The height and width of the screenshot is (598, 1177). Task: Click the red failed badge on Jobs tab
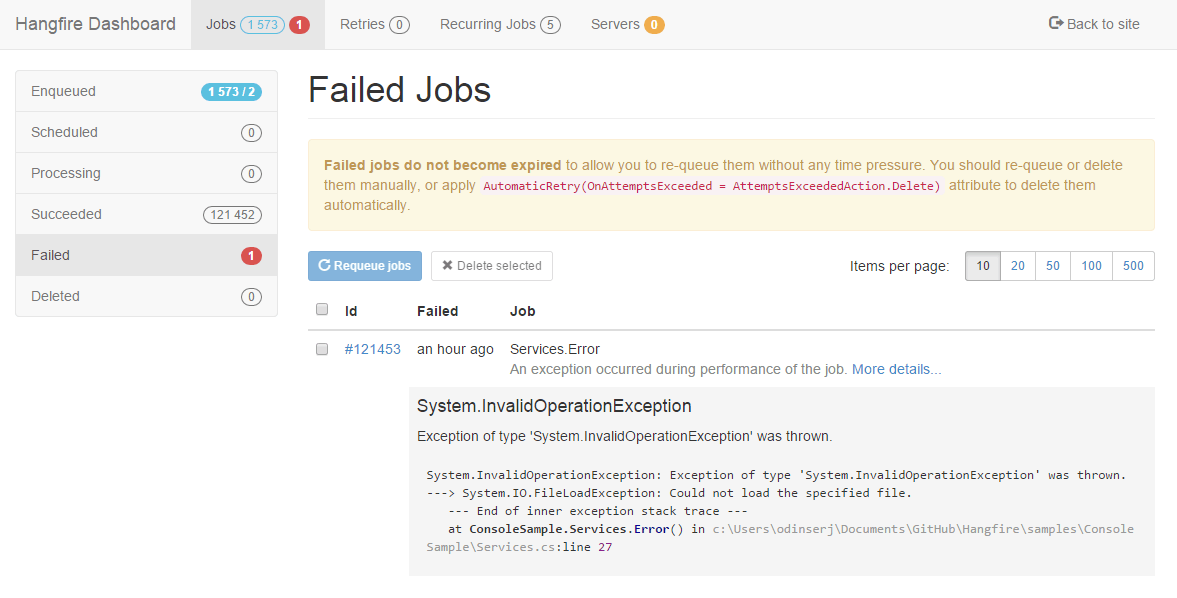(299, 25)
